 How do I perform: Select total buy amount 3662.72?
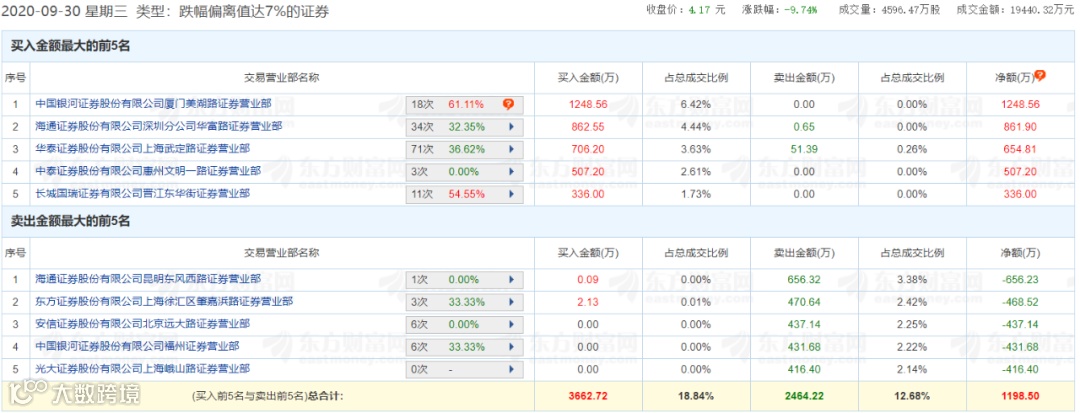(x=588, y=396)
